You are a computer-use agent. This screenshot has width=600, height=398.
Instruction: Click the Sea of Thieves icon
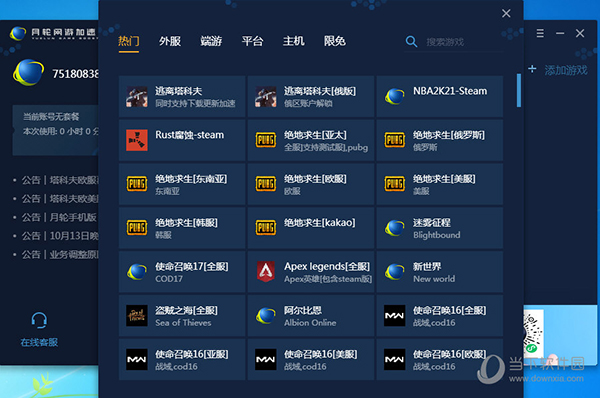(137, 316)
